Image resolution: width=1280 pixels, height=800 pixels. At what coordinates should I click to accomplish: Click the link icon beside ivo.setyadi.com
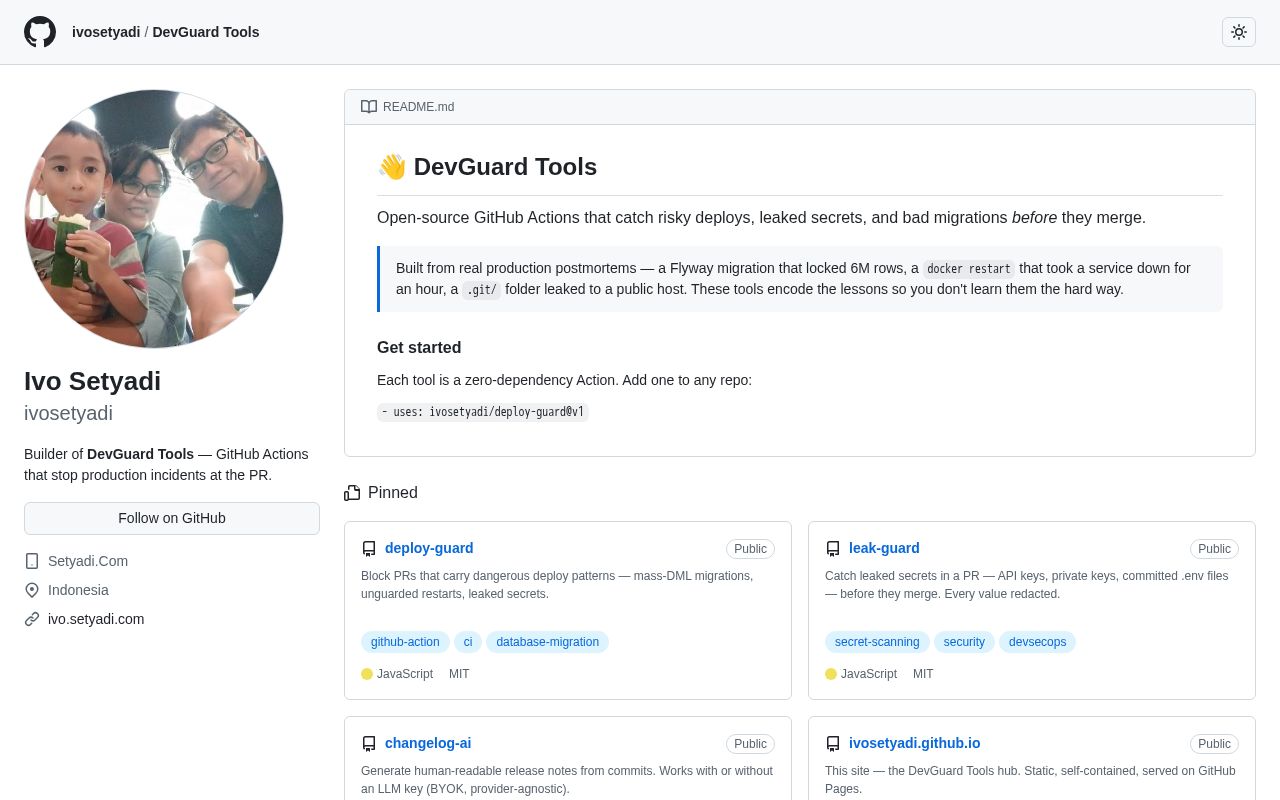click(x=32, y=619)
